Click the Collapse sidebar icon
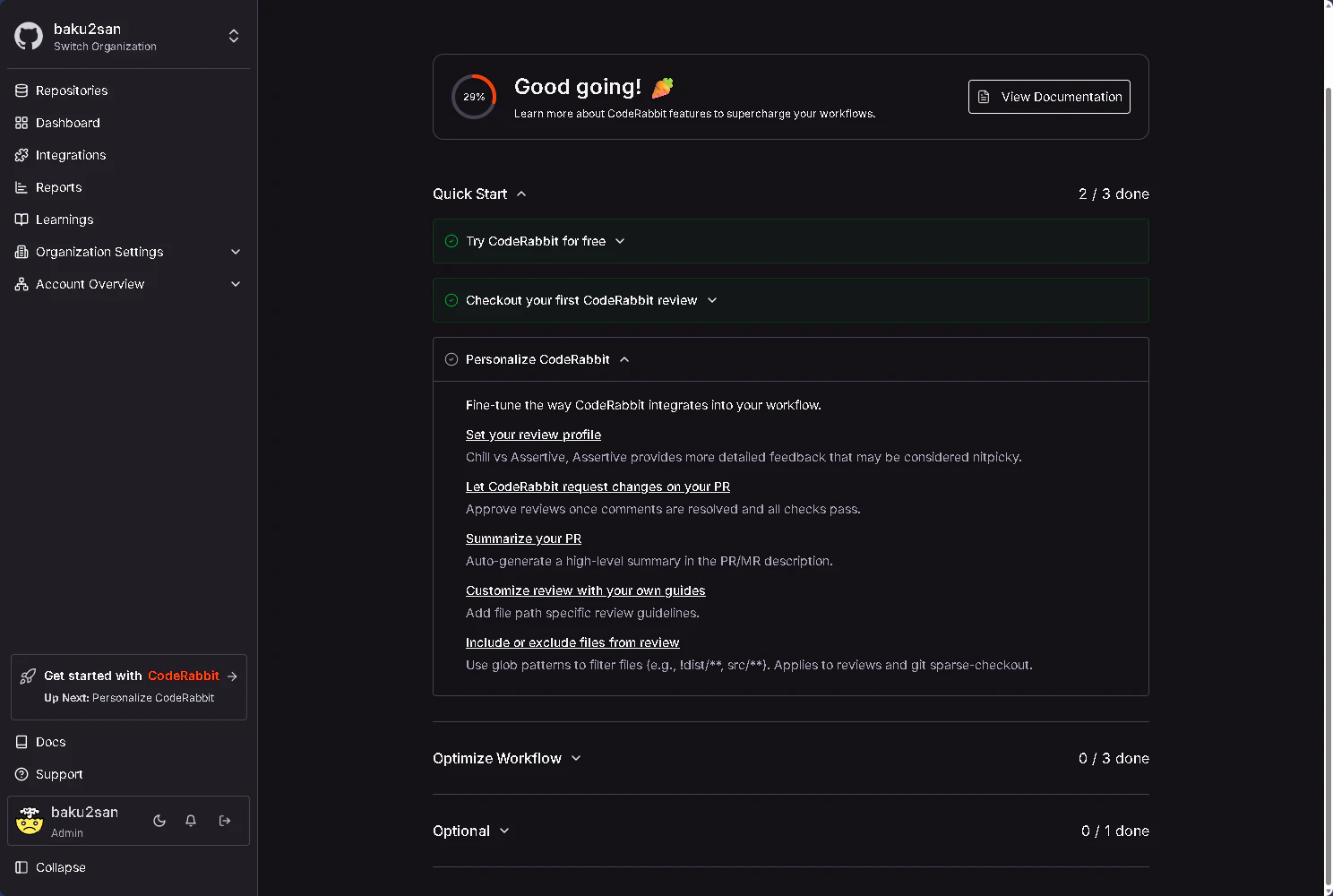 tap(21, 867)
